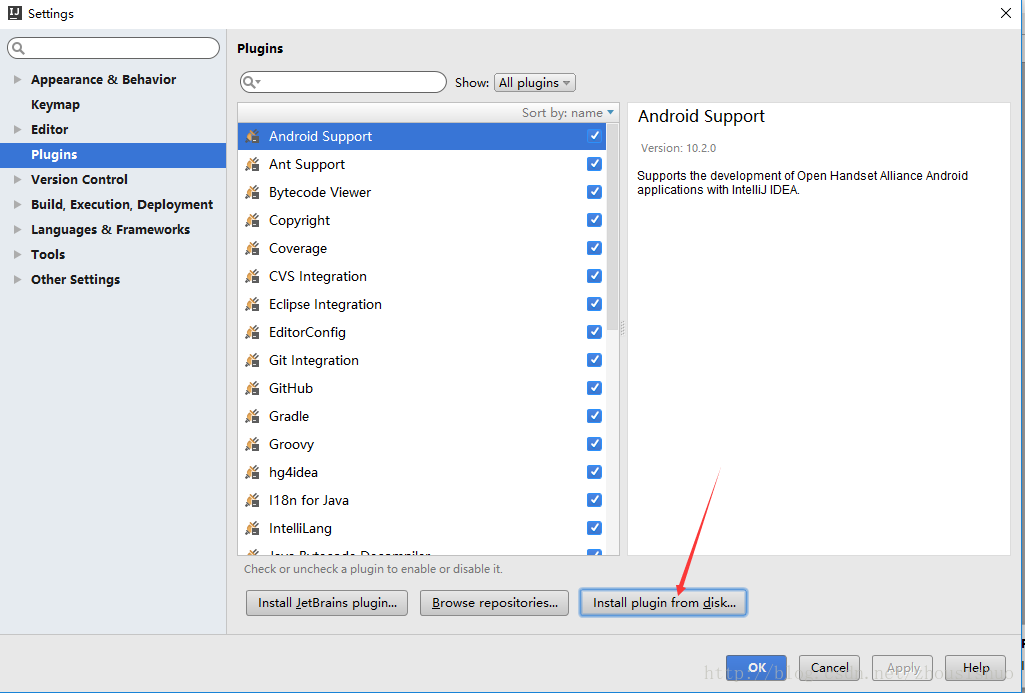The height and width of the screenshot is (693, 1025).
Task: Expand the Editor settings arrow
Action: click(x=18, y=129)
